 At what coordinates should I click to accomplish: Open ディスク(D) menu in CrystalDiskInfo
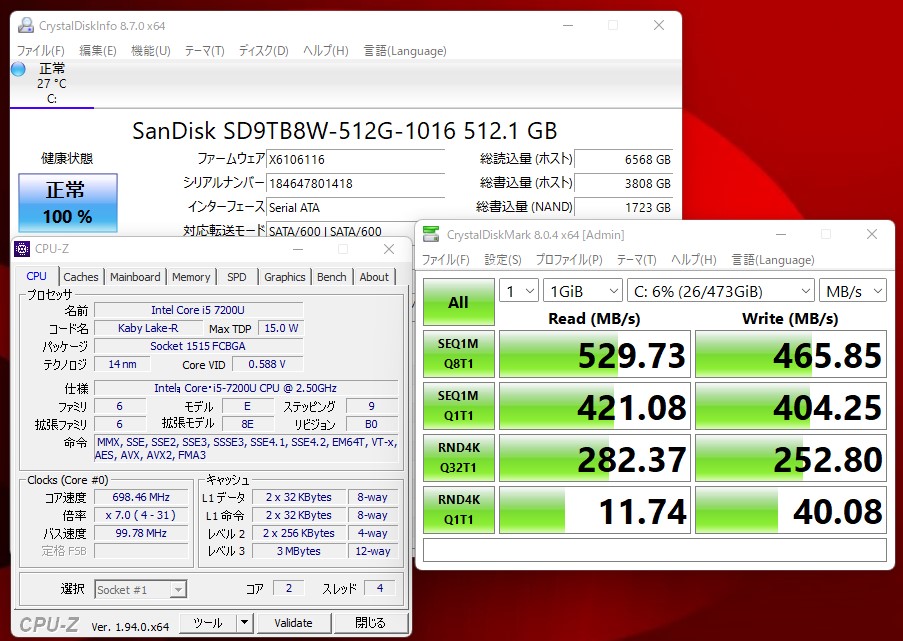point(263,51)
